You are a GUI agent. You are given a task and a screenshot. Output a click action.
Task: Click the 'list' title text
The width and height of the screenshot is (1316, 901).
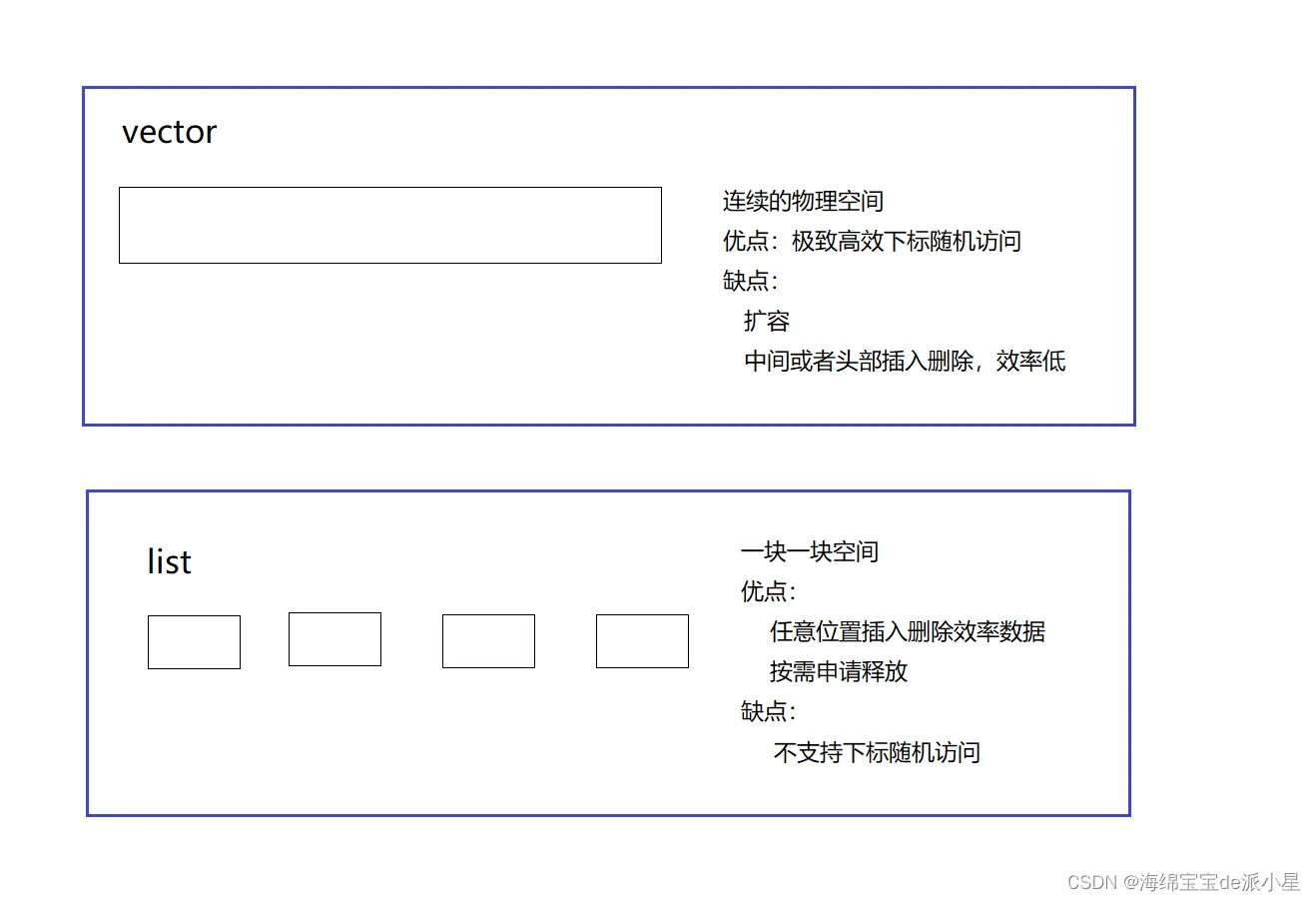pyautogui.click(x=168, y=561)
